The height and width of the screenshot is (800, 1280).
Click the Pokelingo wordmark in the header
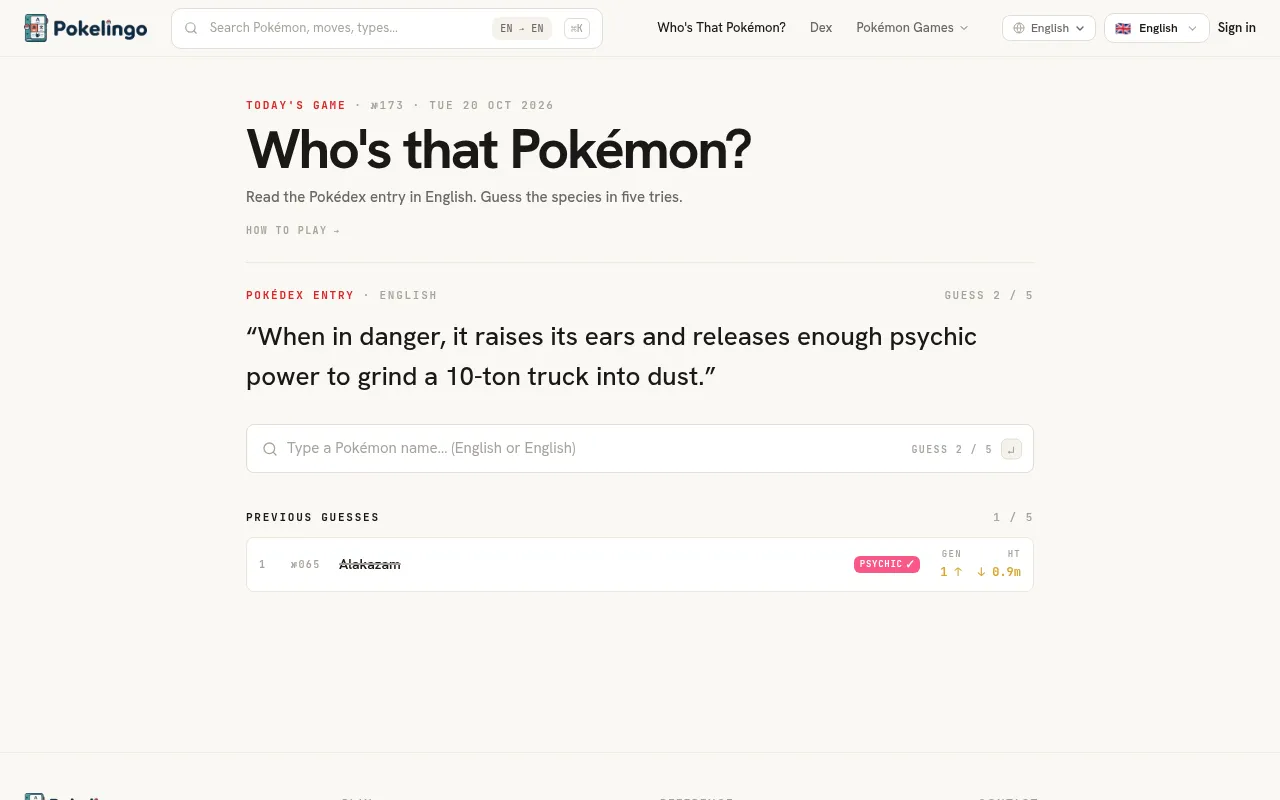click(x=100, y=28)
